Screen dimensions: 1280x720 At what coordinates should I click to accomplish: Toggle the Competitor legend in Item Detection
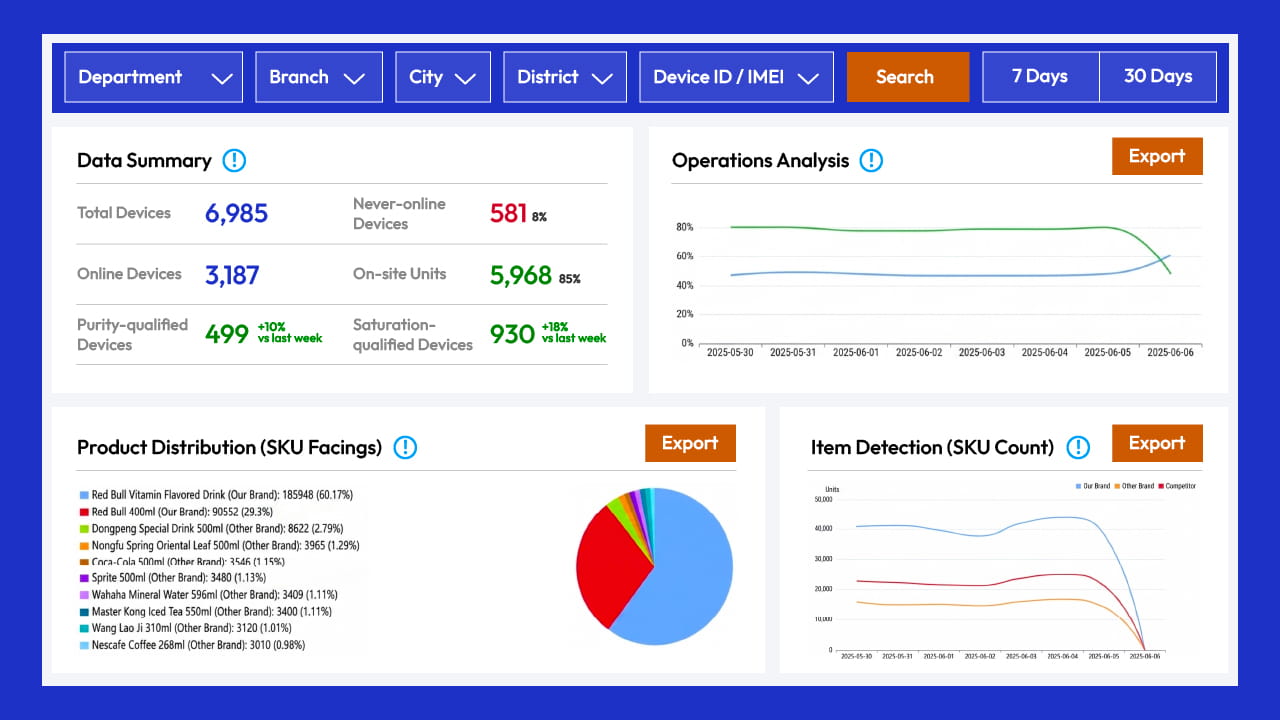click(1176, 486)
